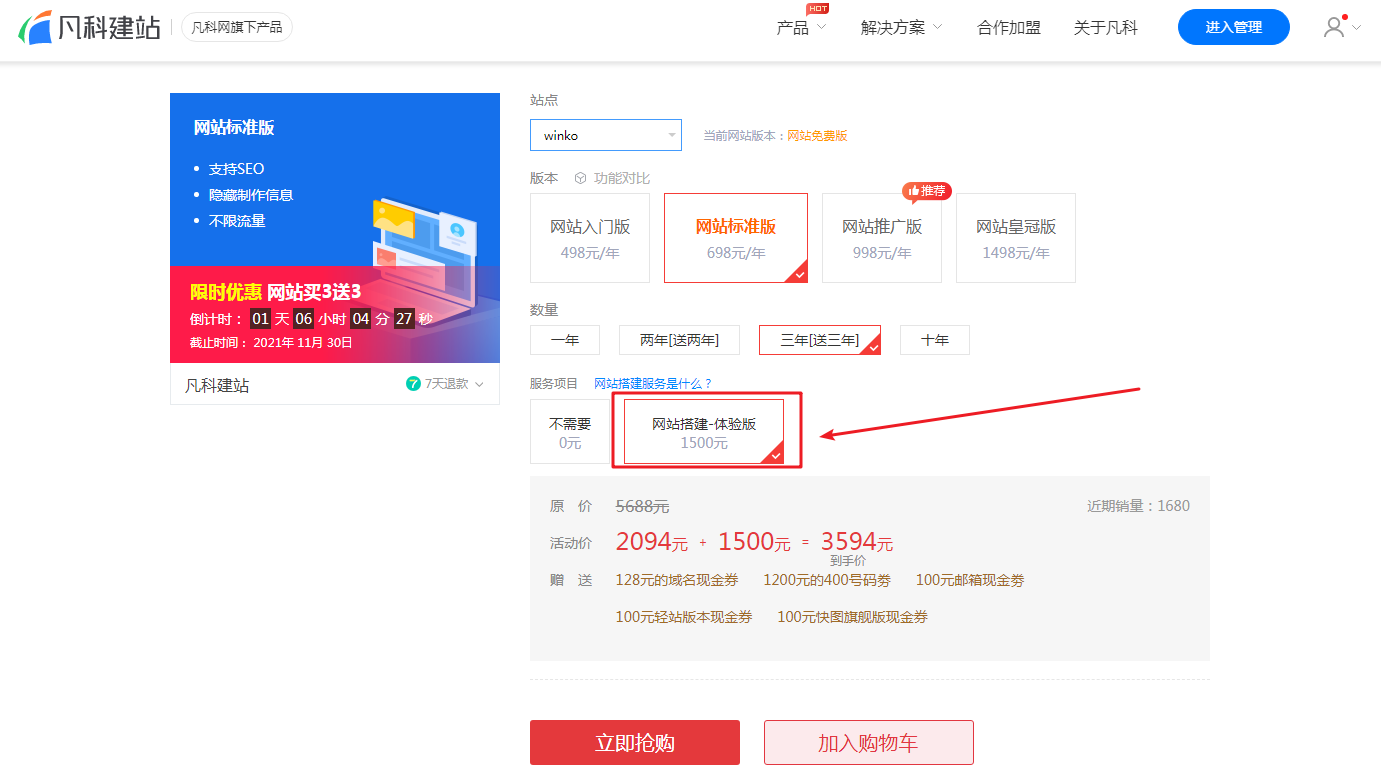Choose the 三年[送三年] quantity option

coord(820,340)
